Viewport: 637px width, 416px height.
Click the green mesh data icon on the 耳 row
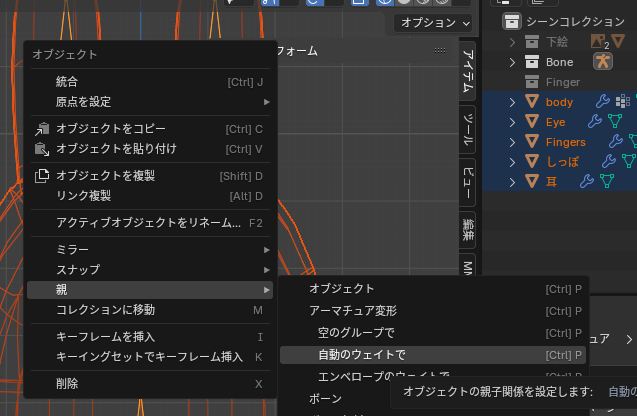click(x=607, y=181)
